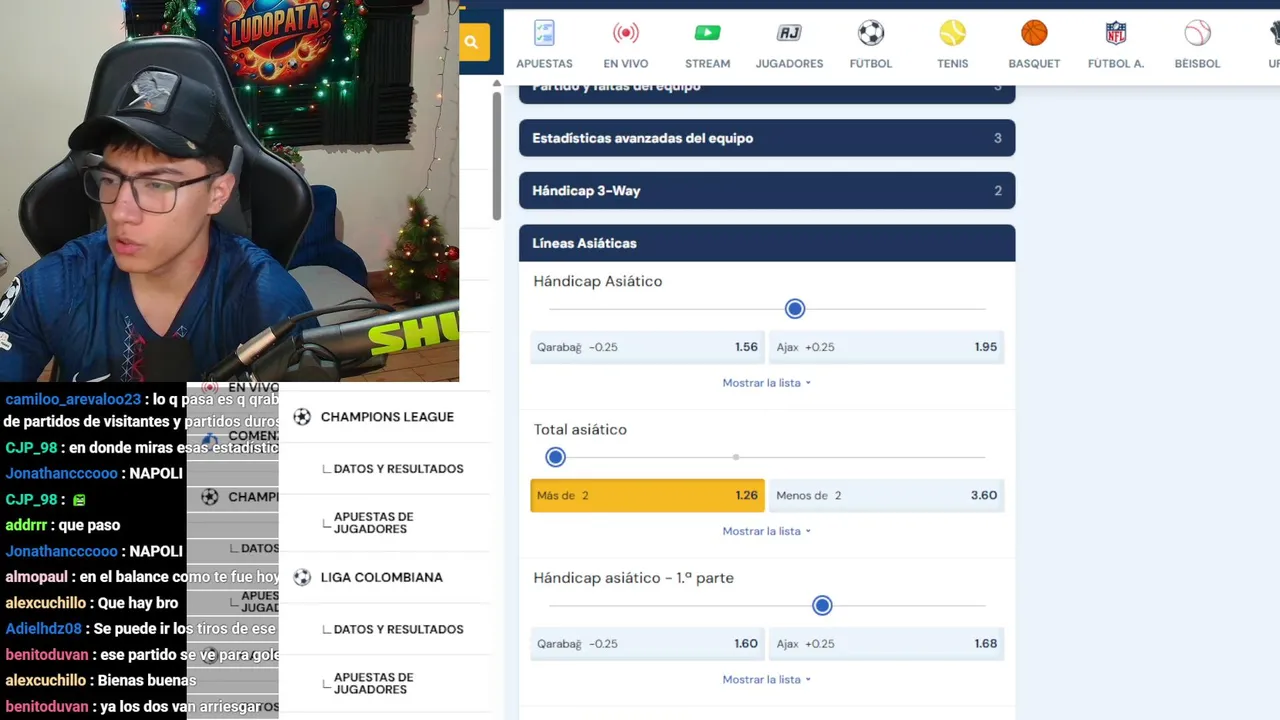Select the Fútbol soccer ball icon
The width and height of the screenshot is (1280, 720).
click(871, 33)
